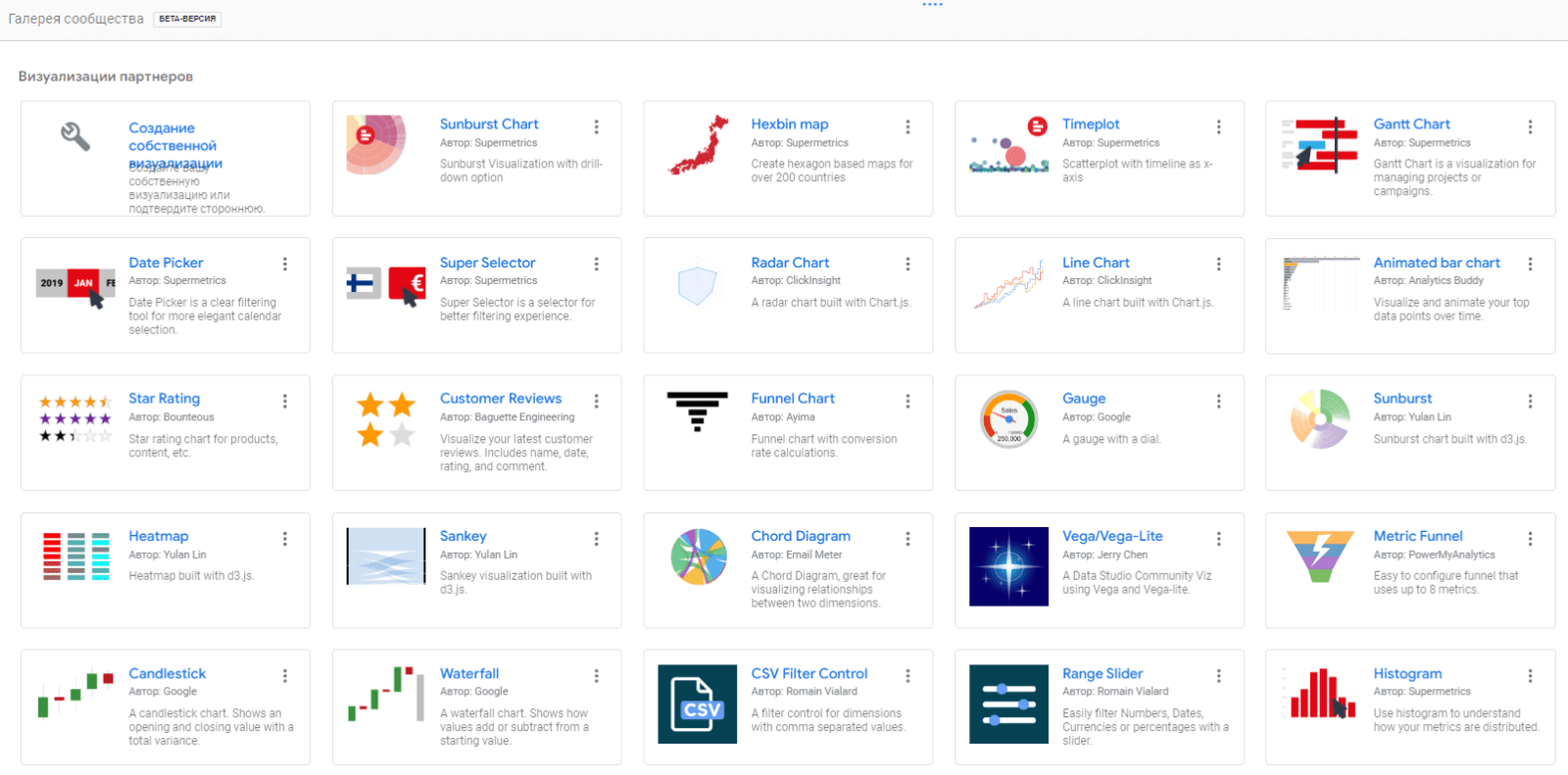This screenshot has height=775, width=1568.
Task: Click the Sunburst Chart thumbnail icon
Action: (x=375, y=145)
